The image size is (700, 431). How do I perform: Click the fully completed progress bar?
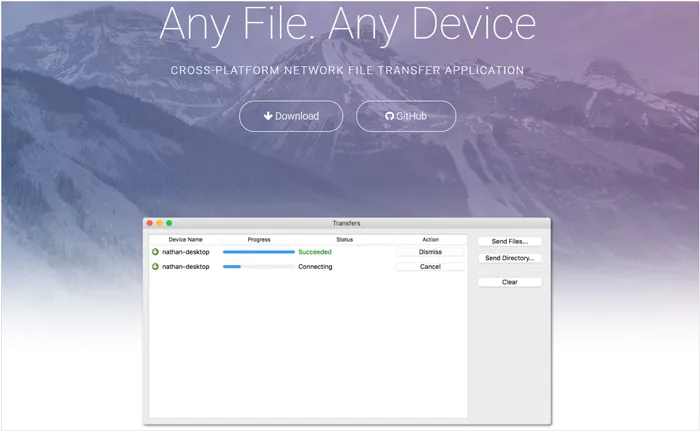point(259,252)
